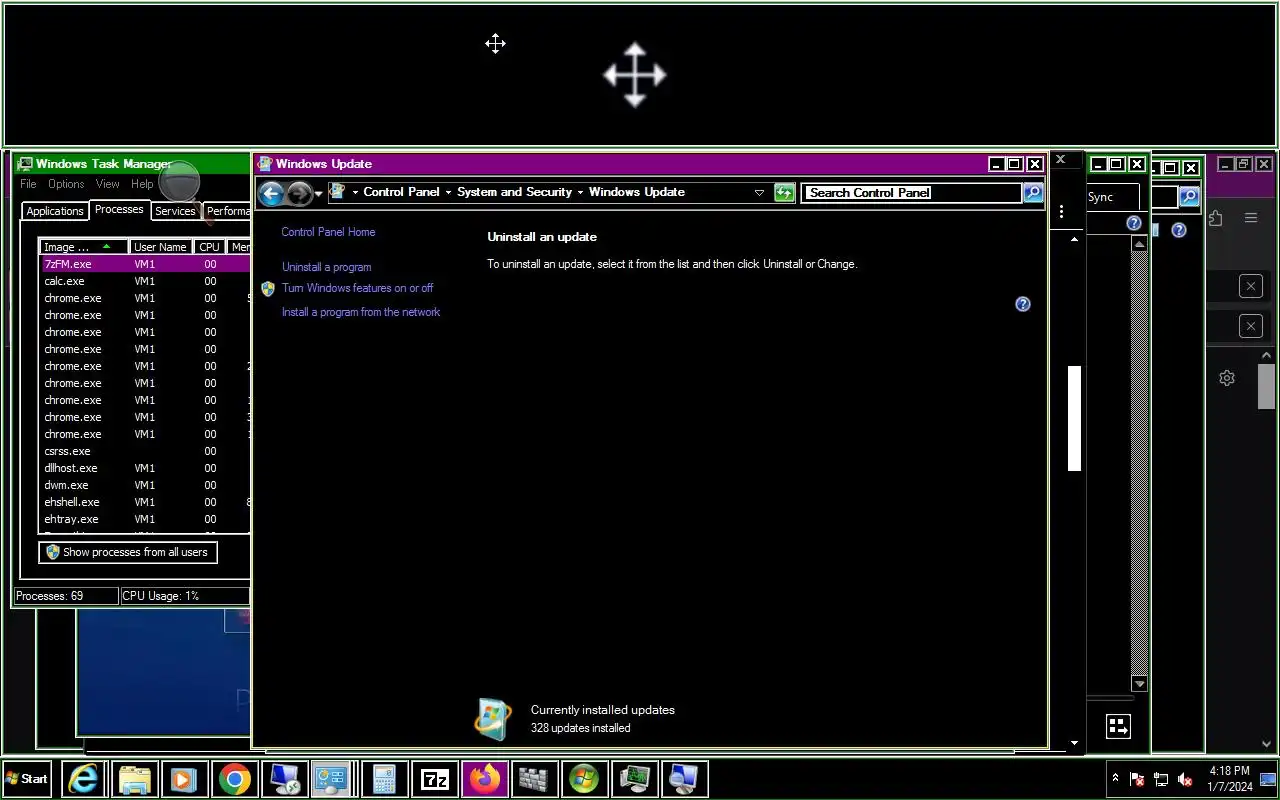The height and width of the screenshot is (800, 1280).
Task: Click the help icon under the Sync tab
Action: point(1133,223)
